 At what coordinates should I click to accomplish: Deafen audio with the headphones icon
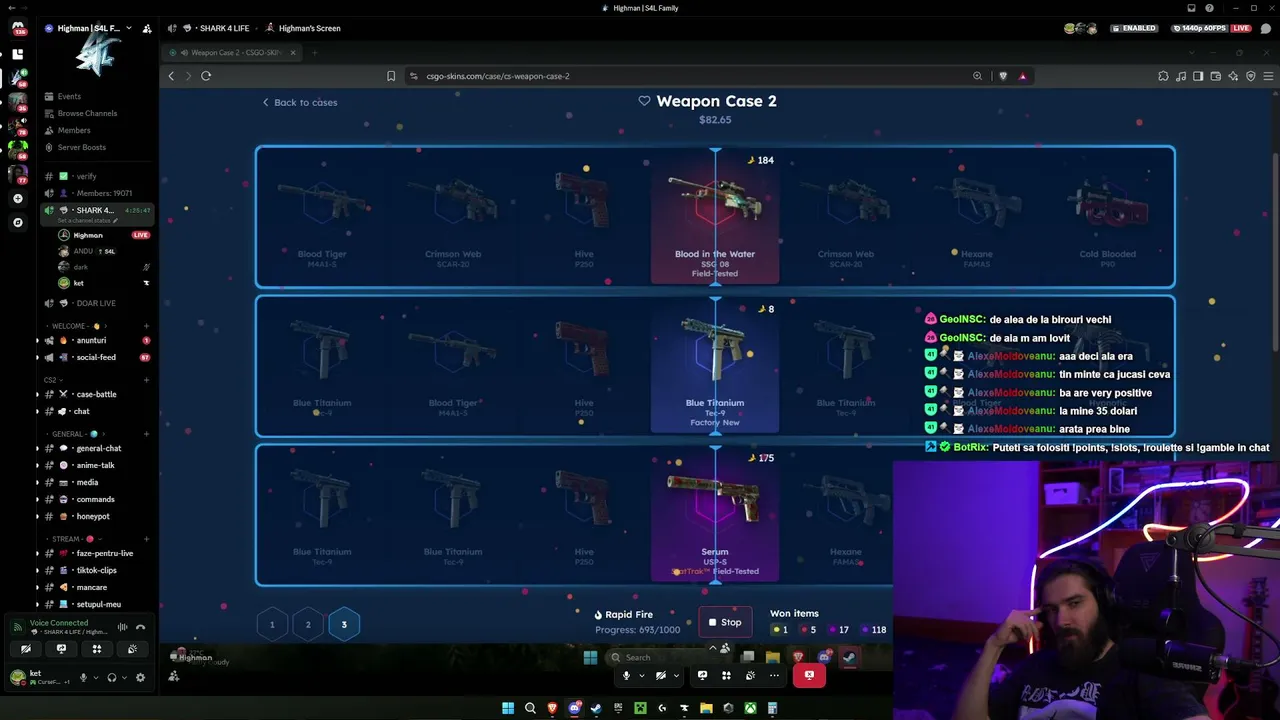tap(112, 677)
